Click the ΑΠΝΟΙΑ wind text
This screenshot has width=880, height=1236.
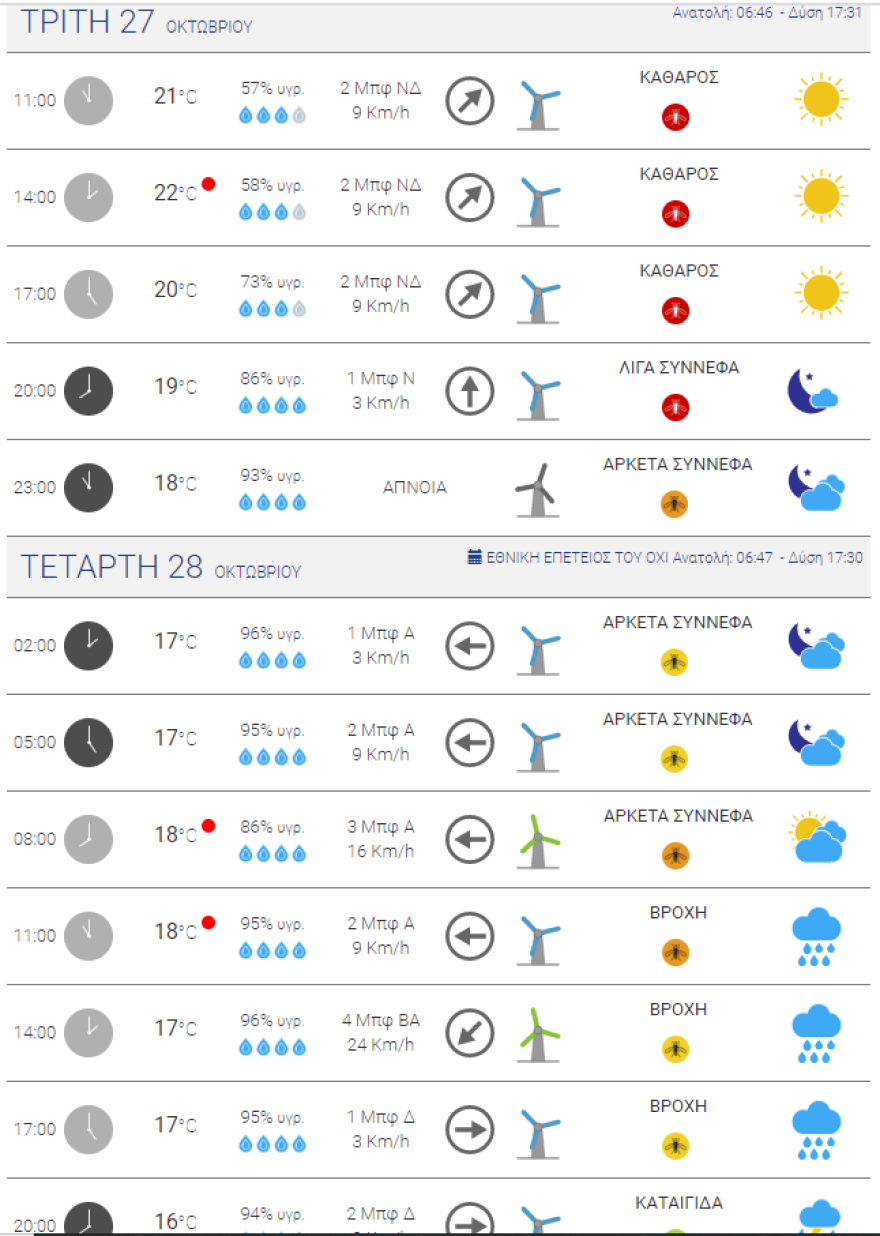click(415, 488)
